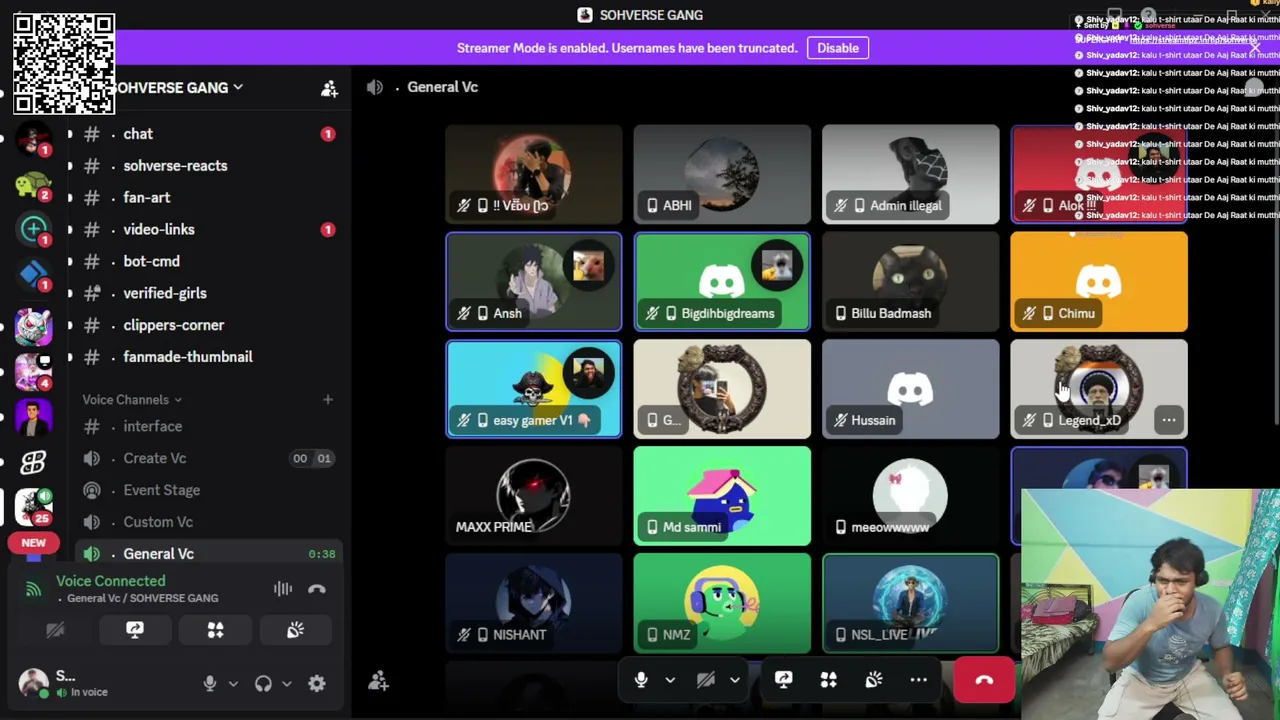Viewport: 1280px width, 720px height.
Task: Click the red NEW unread indicator pill
Action: [x=33, y=543]
